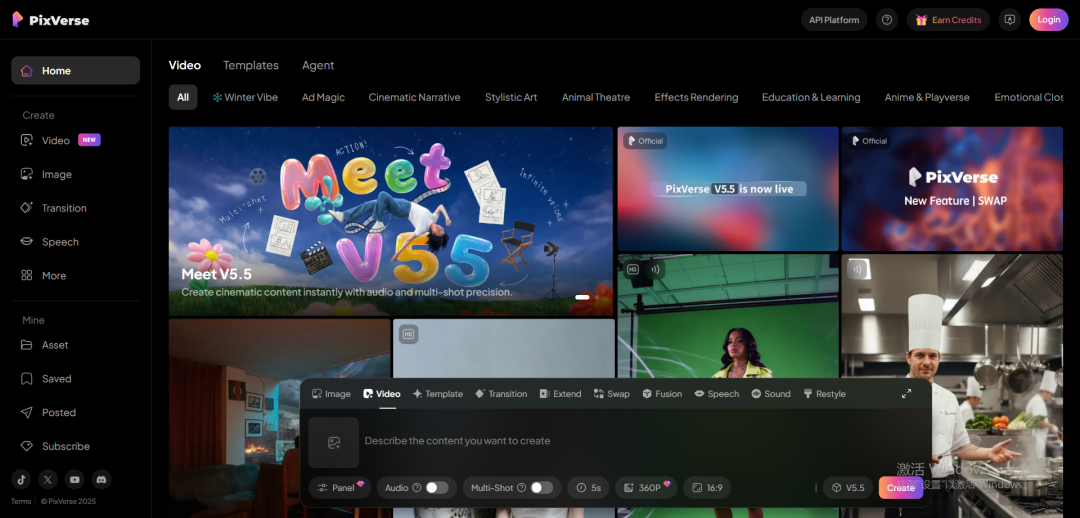Open the help question mark icon

(x=886, y=20)
